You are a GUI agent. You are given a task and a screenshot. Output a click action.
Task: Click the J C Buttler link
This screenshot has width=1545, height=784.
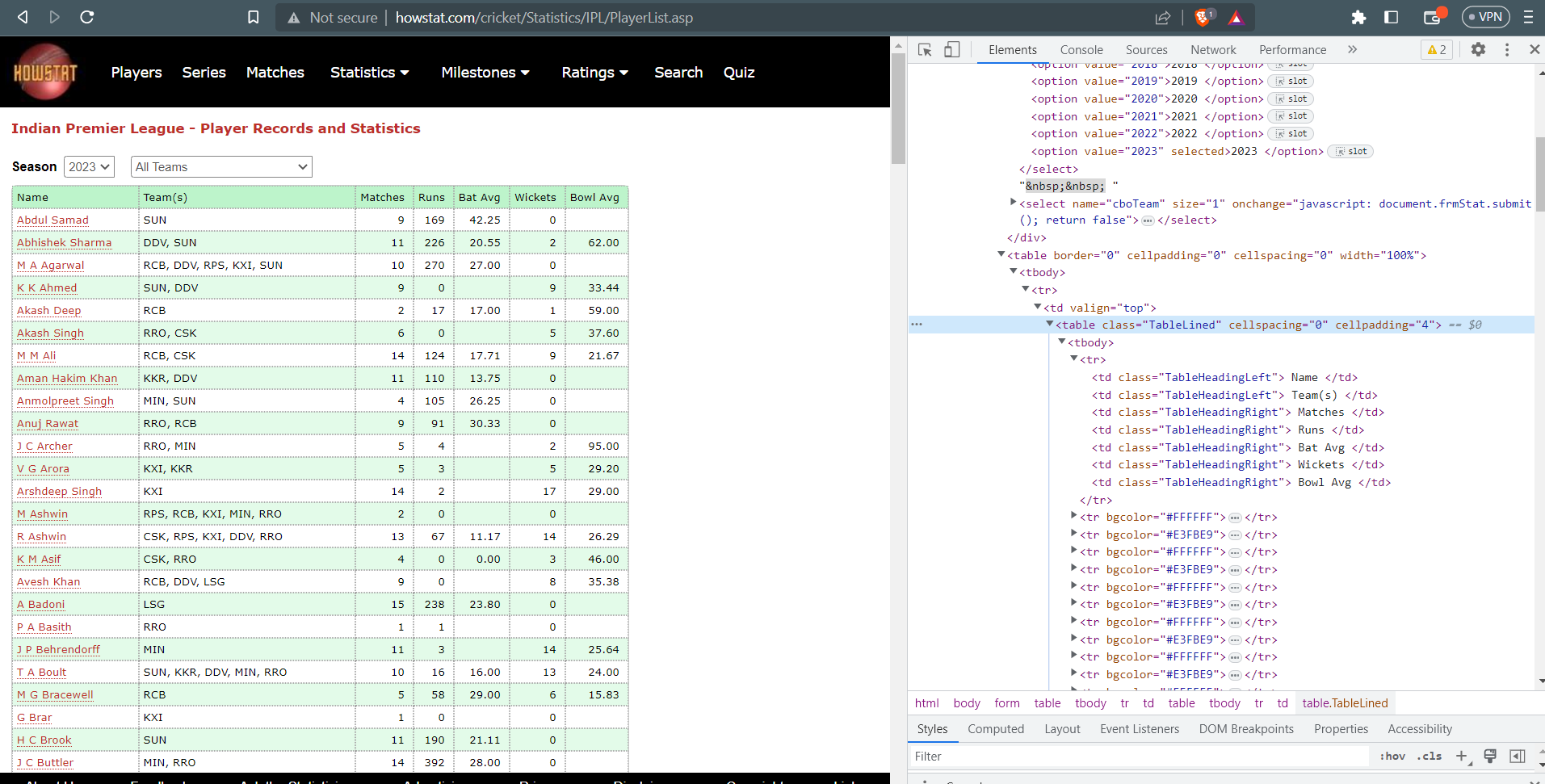[44, 762]
